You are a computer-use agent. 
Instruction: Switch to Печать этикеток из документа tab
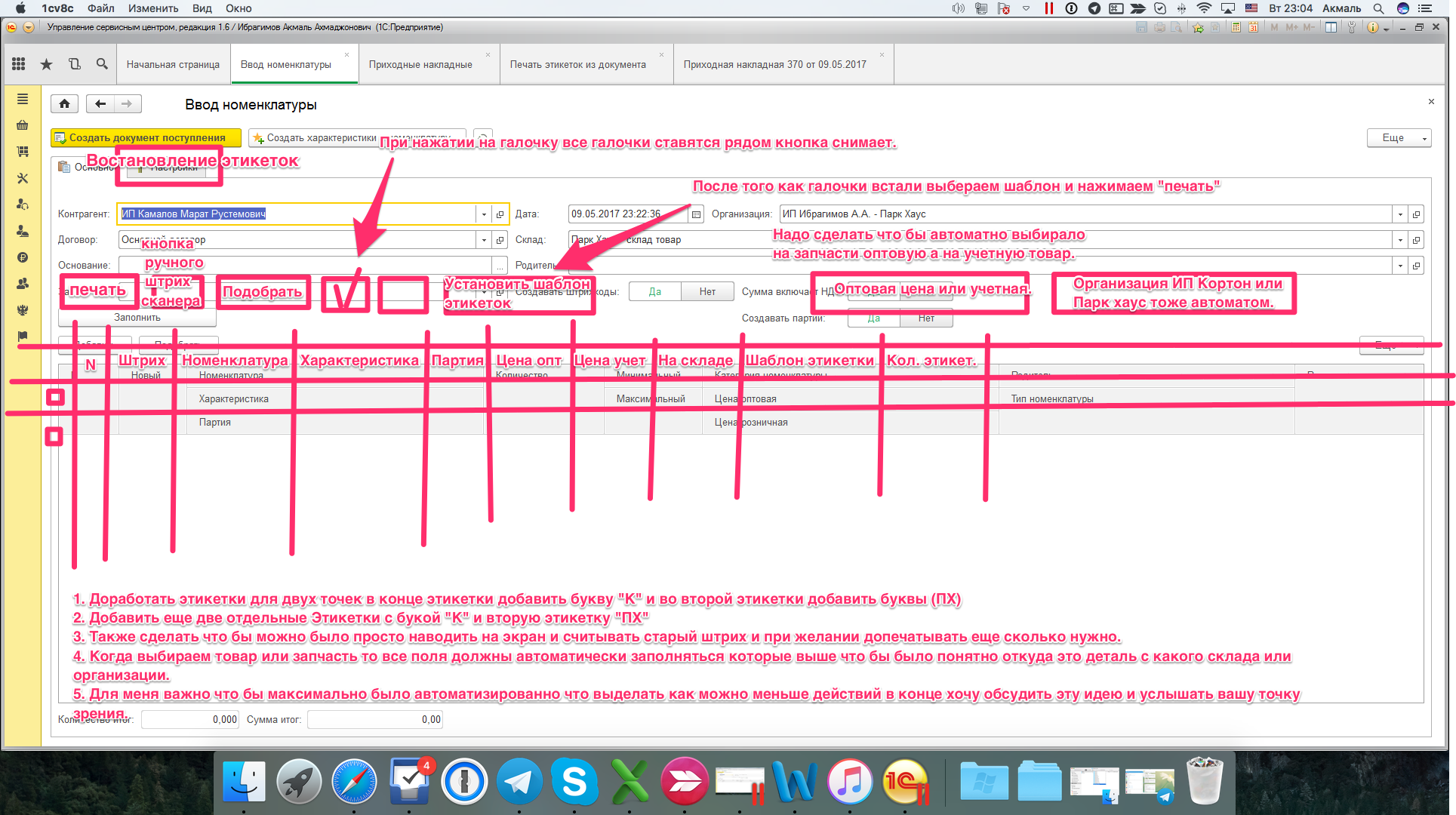(x=577, y=64)
